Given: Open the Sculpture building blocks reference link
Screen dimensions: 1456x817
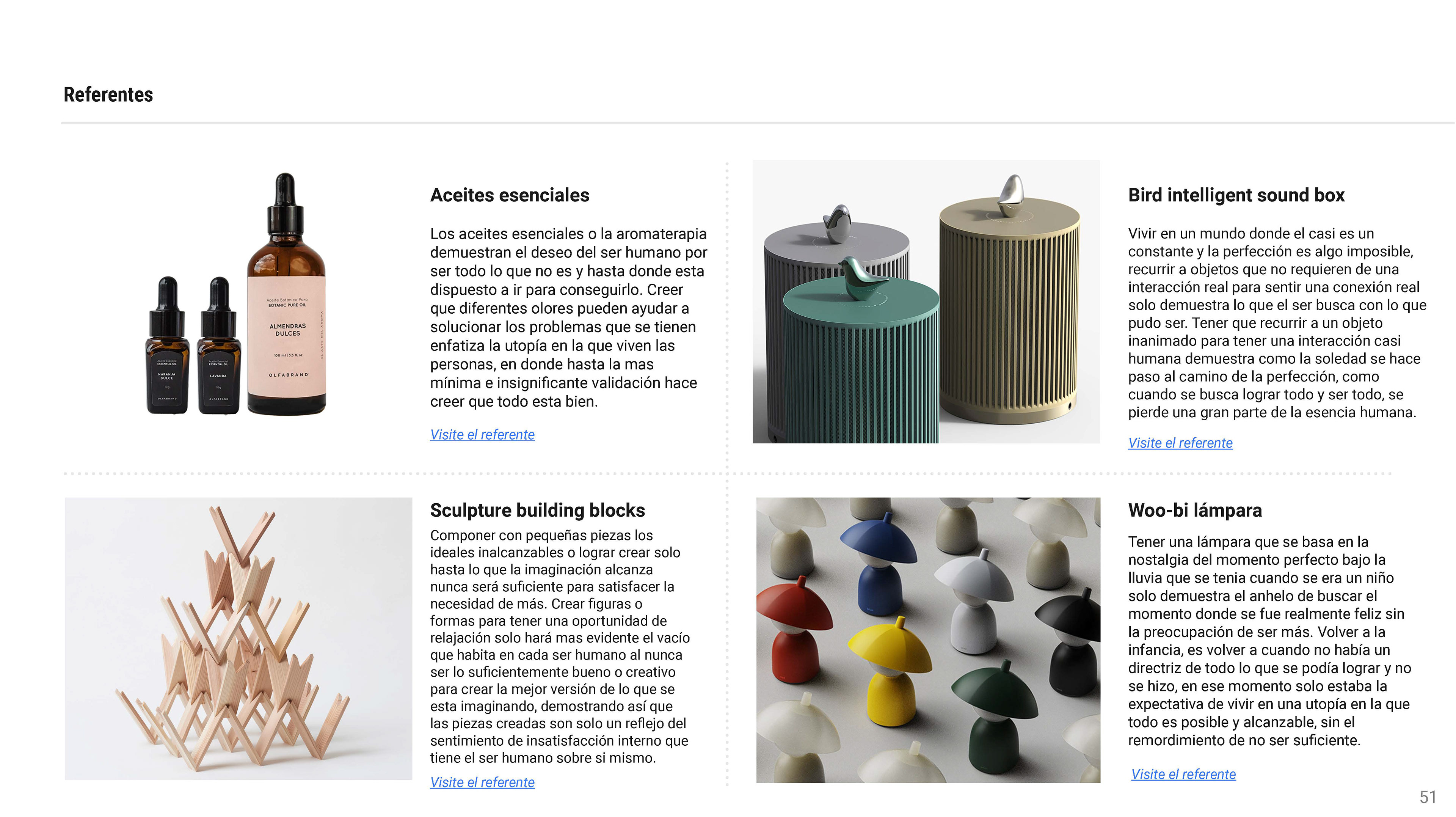Looking at the screenshot, I should [482, 782].
